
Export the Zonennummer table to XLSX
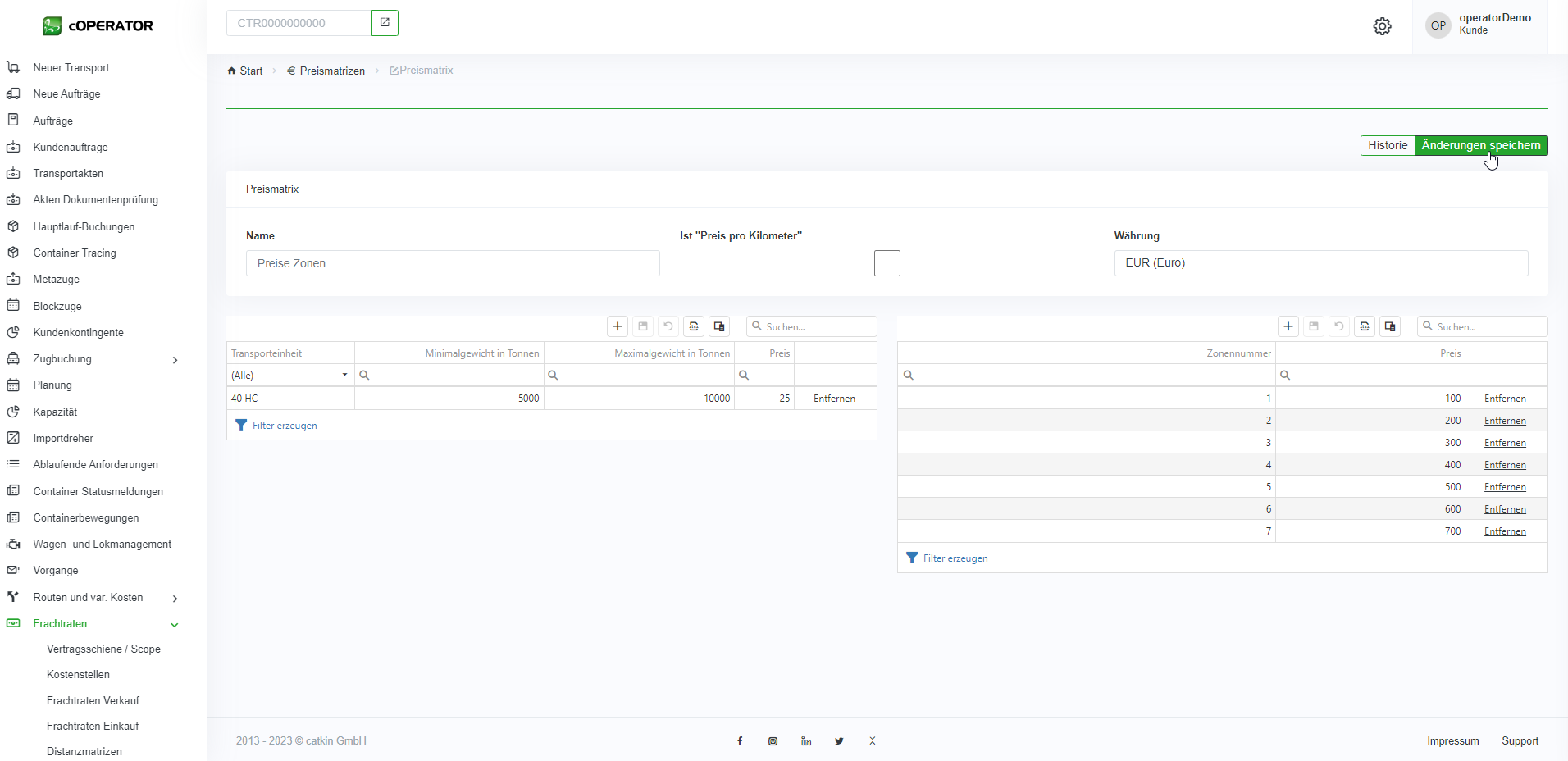(x=1365, y=326)
